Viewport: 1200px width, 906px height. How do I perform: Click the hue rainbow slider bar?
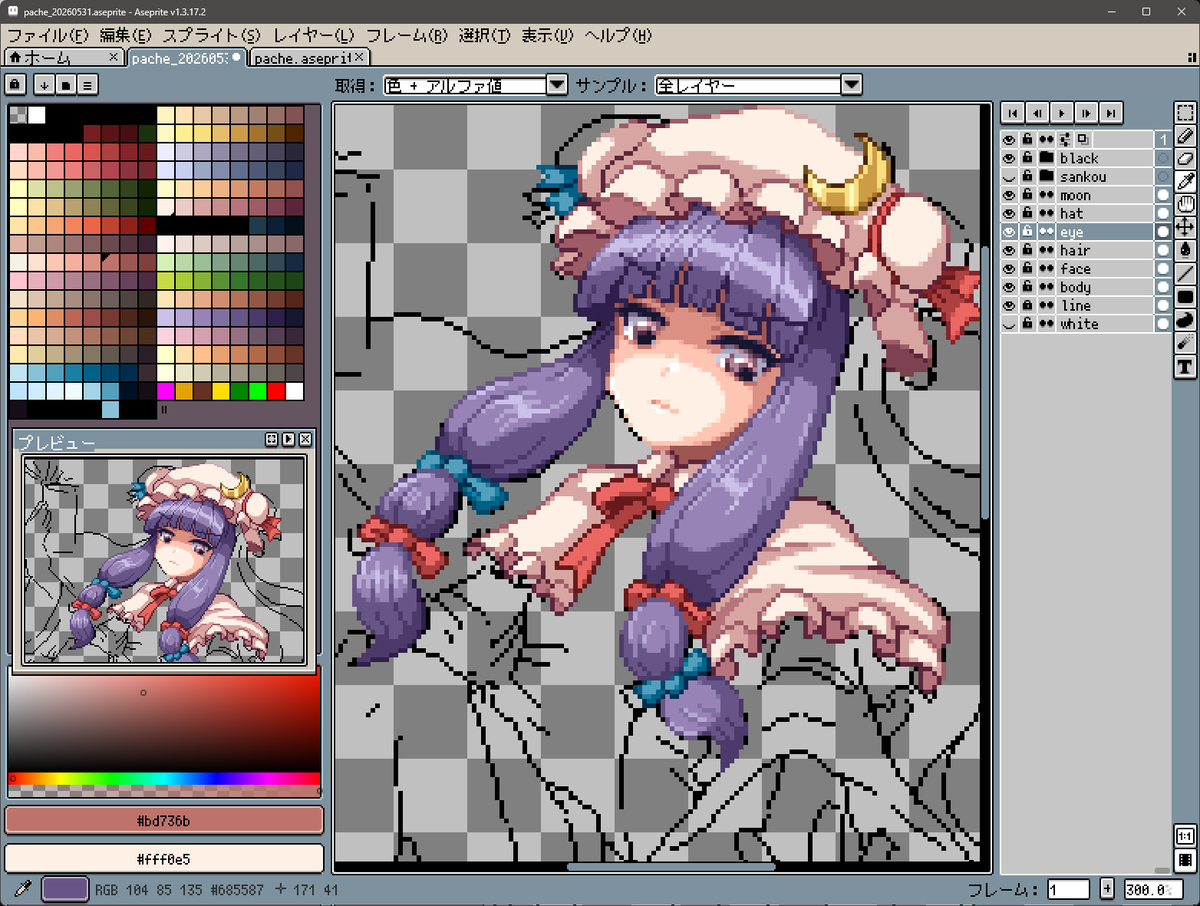pyautogui.click(x=164, y=778)
